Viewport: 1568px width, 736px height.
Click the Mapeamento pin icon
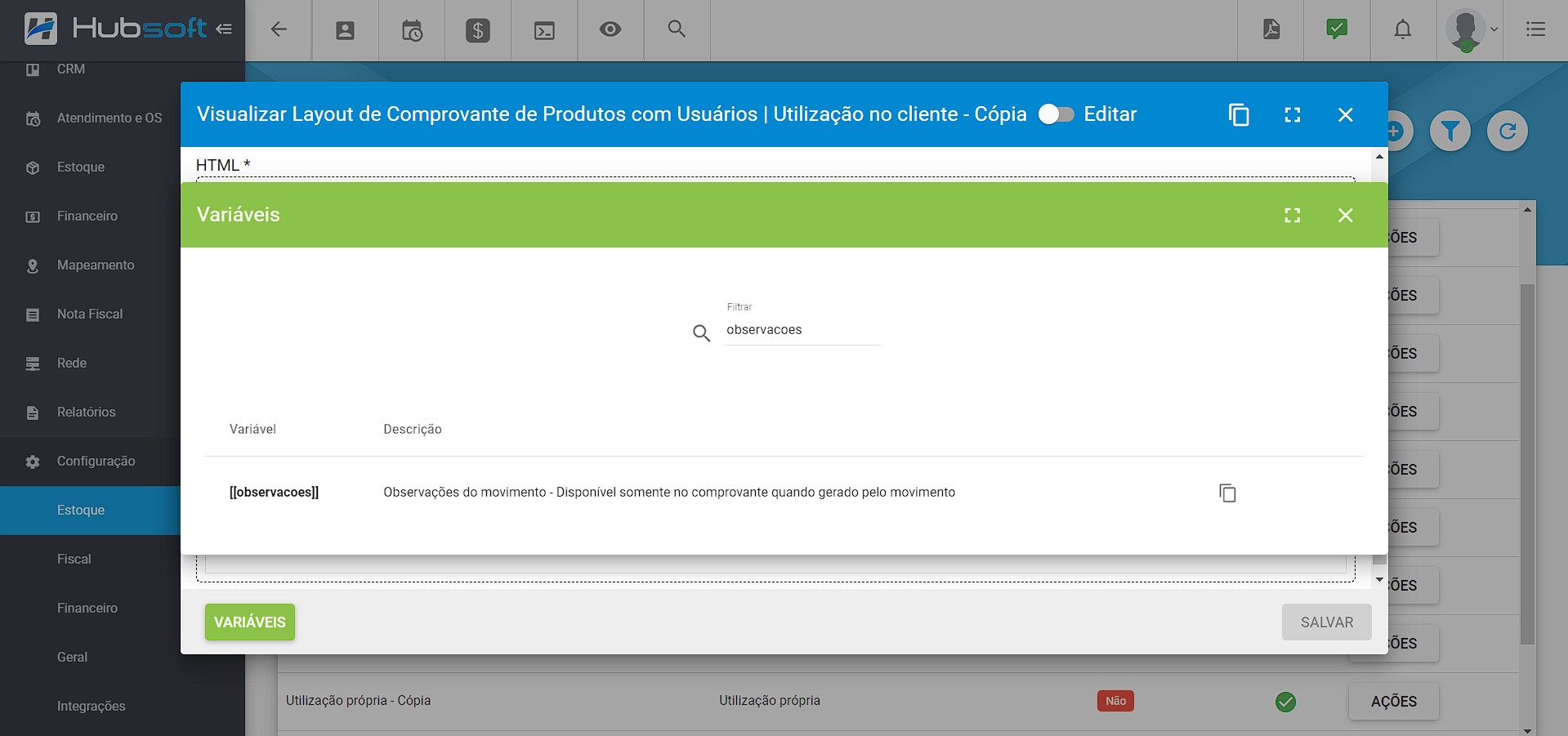pos(33,265)
